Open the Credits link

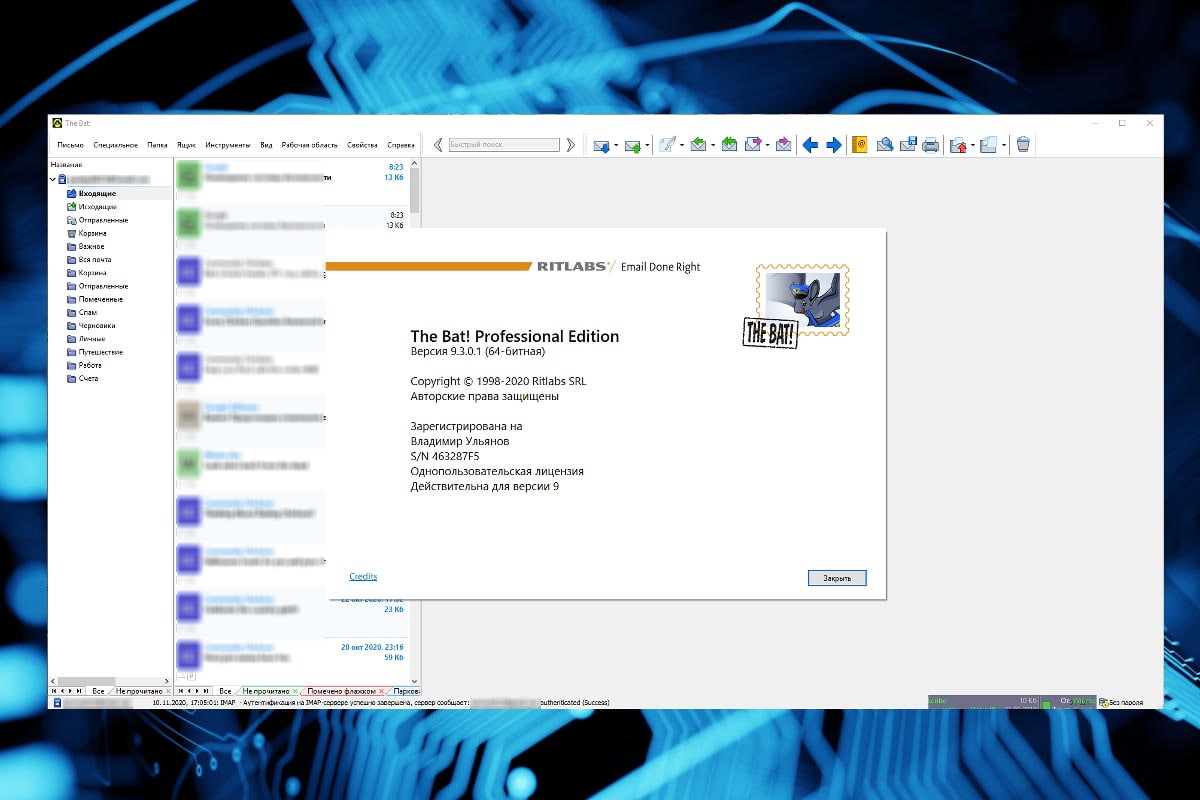363,577
